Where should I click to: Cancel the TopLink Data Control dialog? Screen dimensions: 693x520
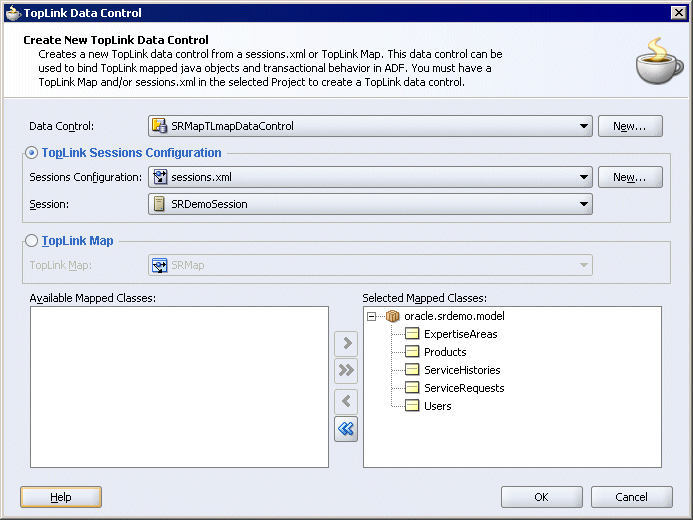tap(632, 497)
